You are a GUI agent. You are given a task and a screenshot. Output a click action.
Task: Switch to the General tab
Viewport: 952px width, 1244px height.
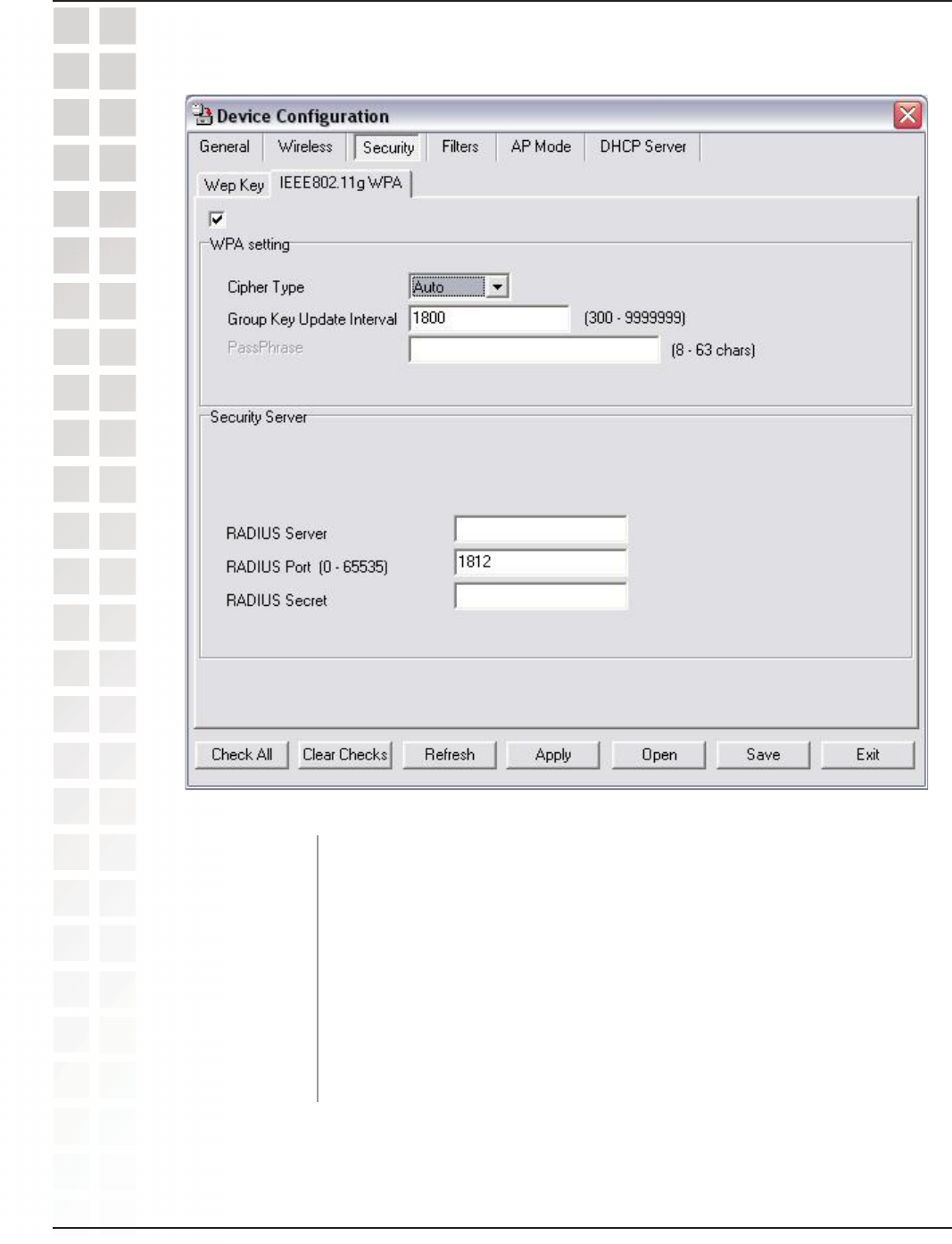click(x=224, y=146)
